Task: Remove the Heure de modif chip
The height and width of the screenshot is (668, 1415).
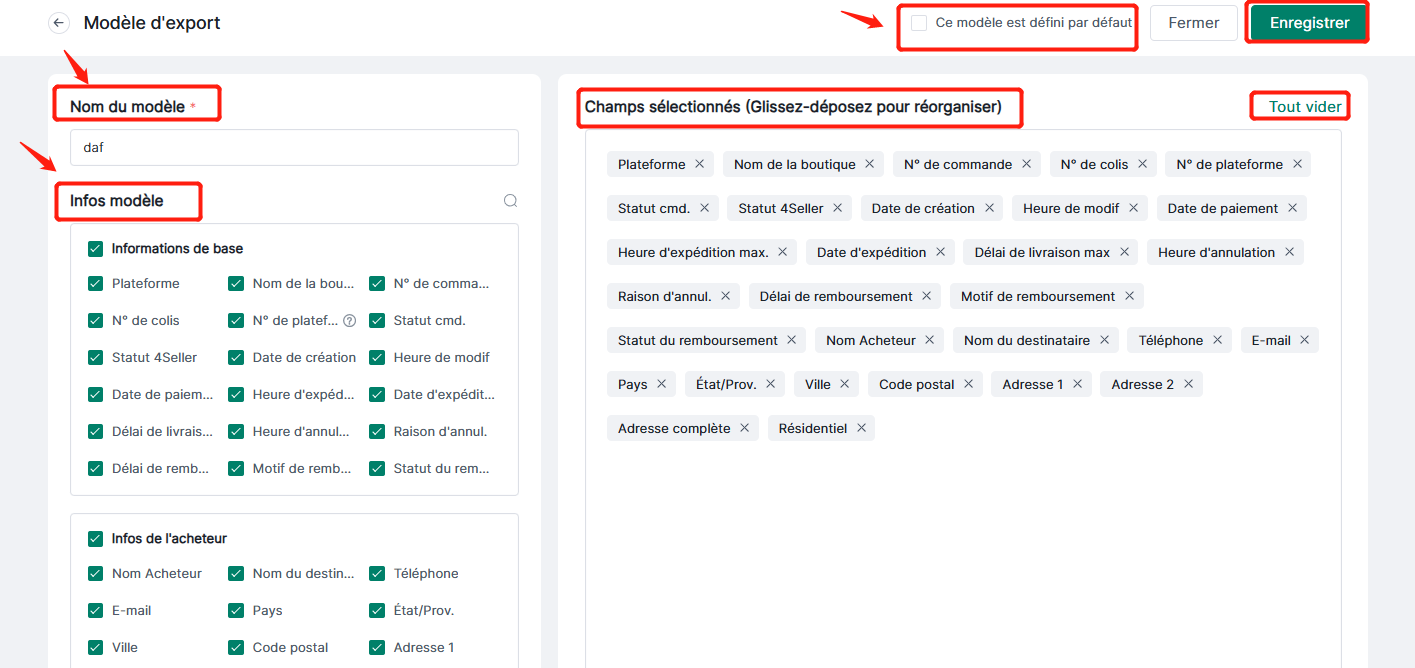Action: click(x=1133, y=208)
